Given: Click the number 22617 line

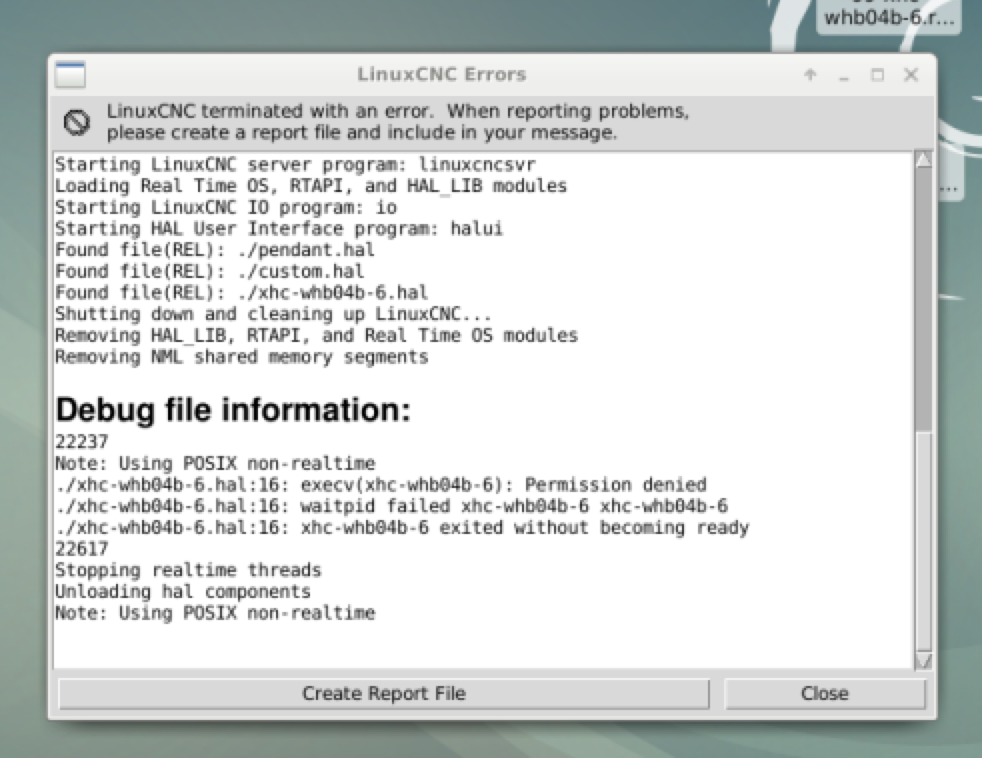Looking at the screenshot, I should click(x=81, y=549).
